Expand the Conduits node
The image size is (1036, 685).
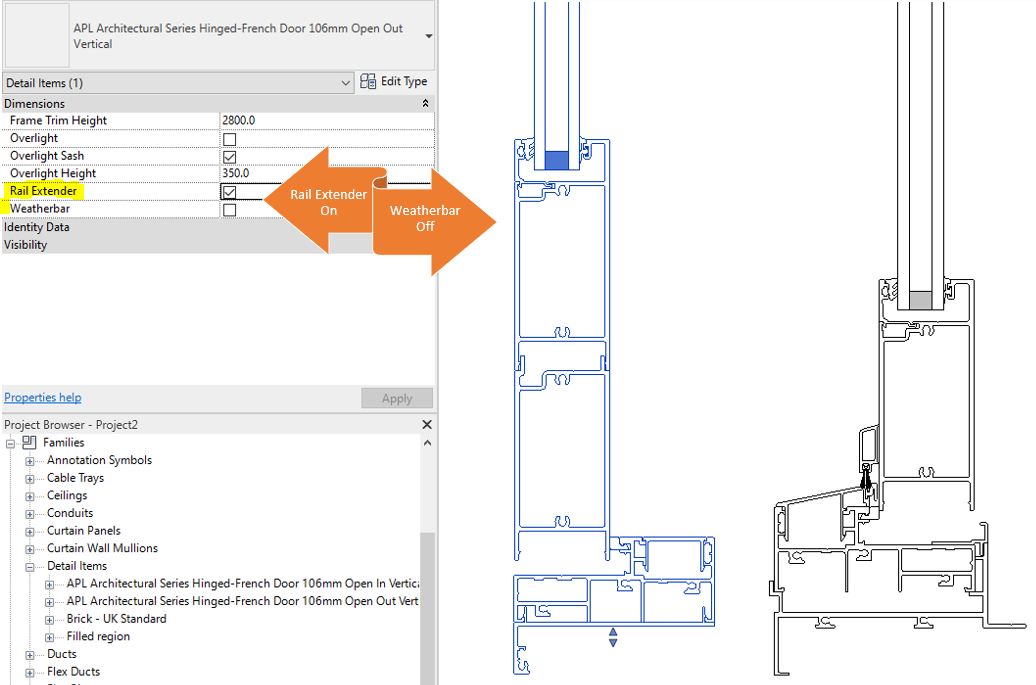(x=30, y=514)
